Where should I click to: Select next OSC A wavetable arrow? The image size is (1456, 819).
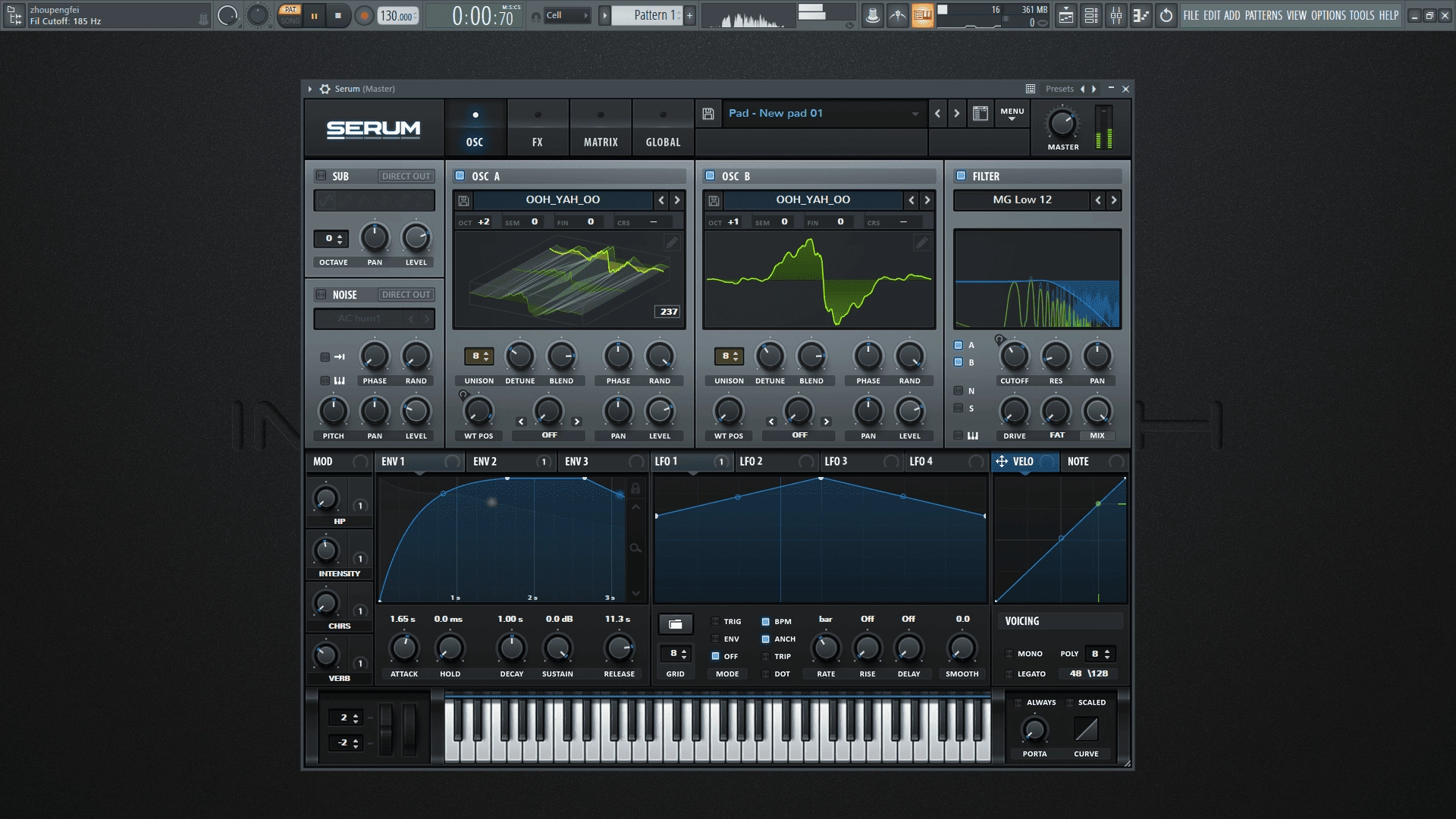[x=677, y=200]
